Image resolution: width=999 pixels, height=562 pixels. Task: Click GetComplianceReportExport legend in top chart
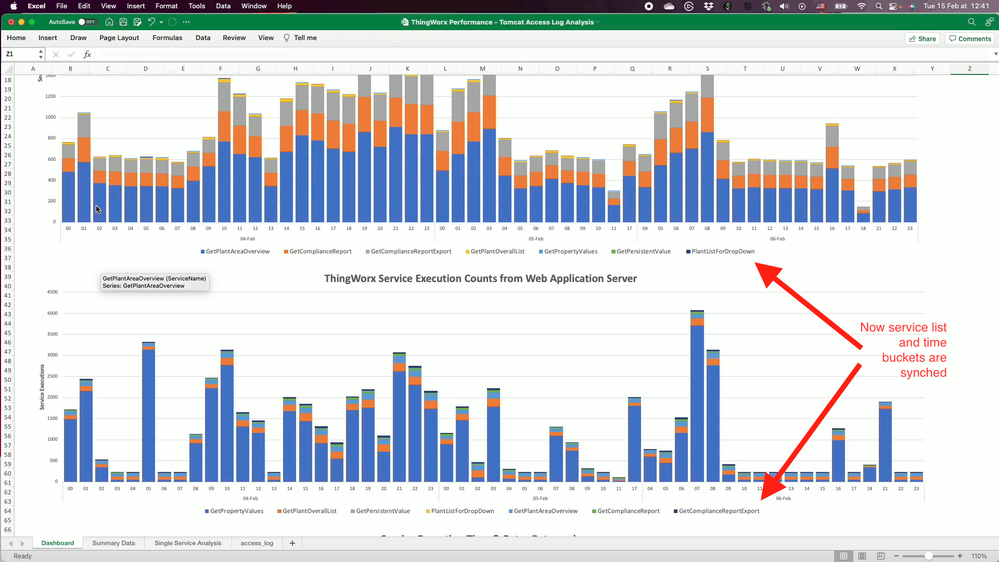[x=408, y=251]
